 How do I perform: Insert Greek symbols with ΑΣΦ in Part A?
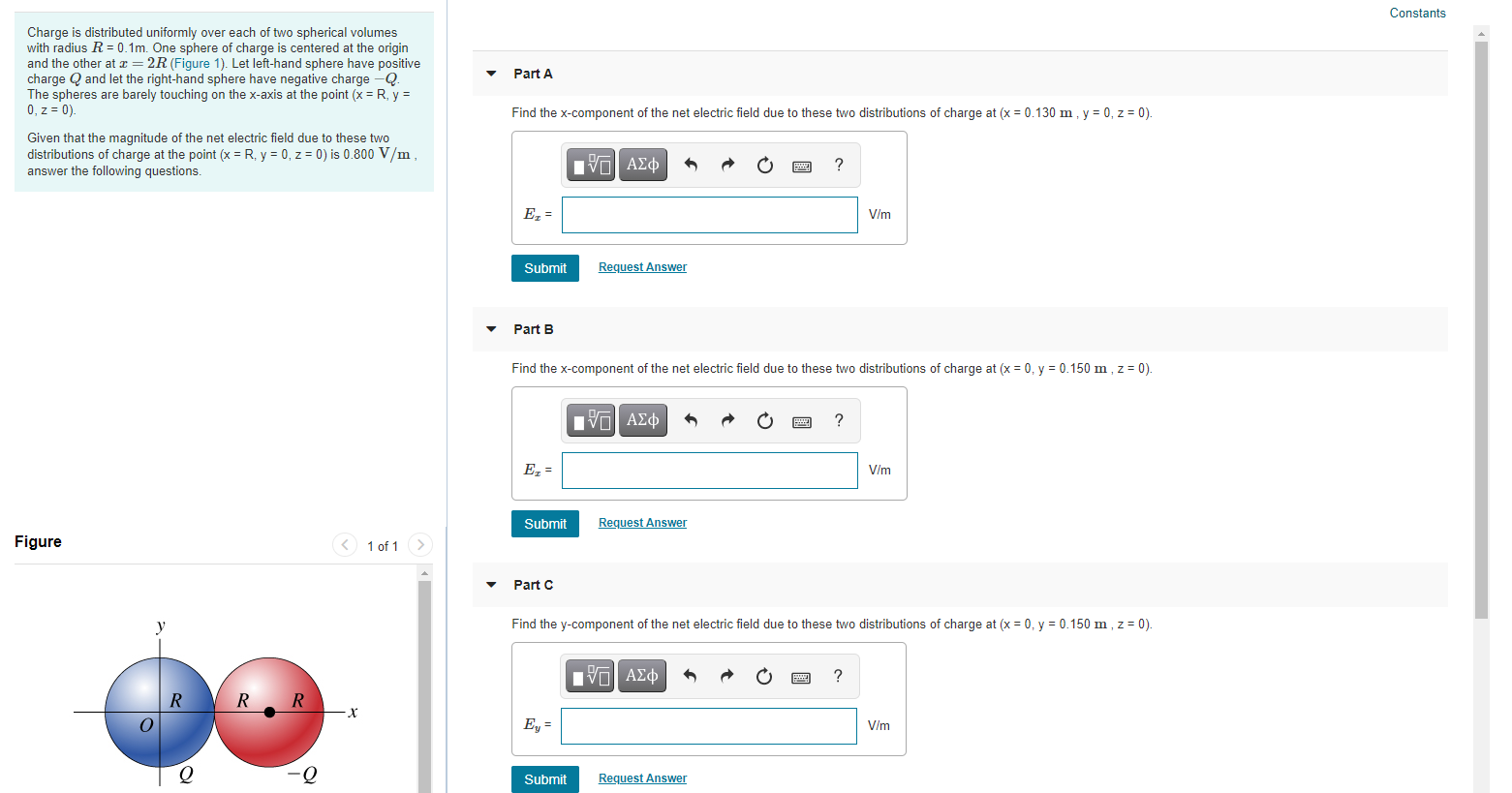point(642,165)
